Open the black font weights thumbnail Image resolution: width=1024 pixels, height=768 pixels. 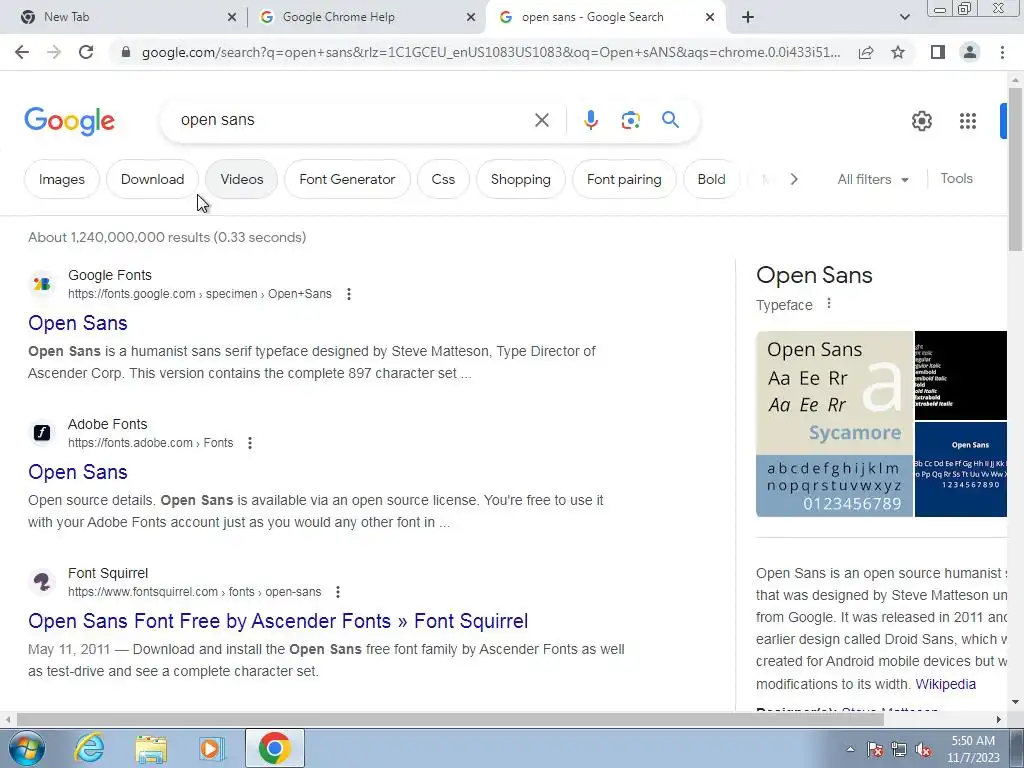961,376
